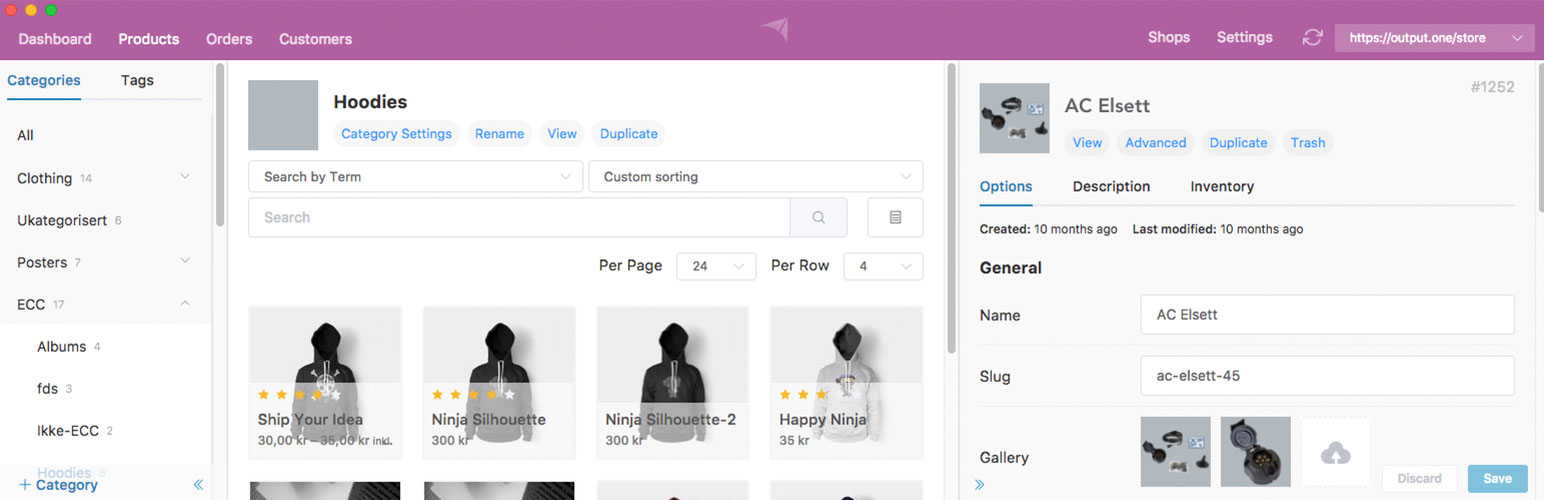
Task: Click the Name input field
Action: click(x=1327, y=314)
